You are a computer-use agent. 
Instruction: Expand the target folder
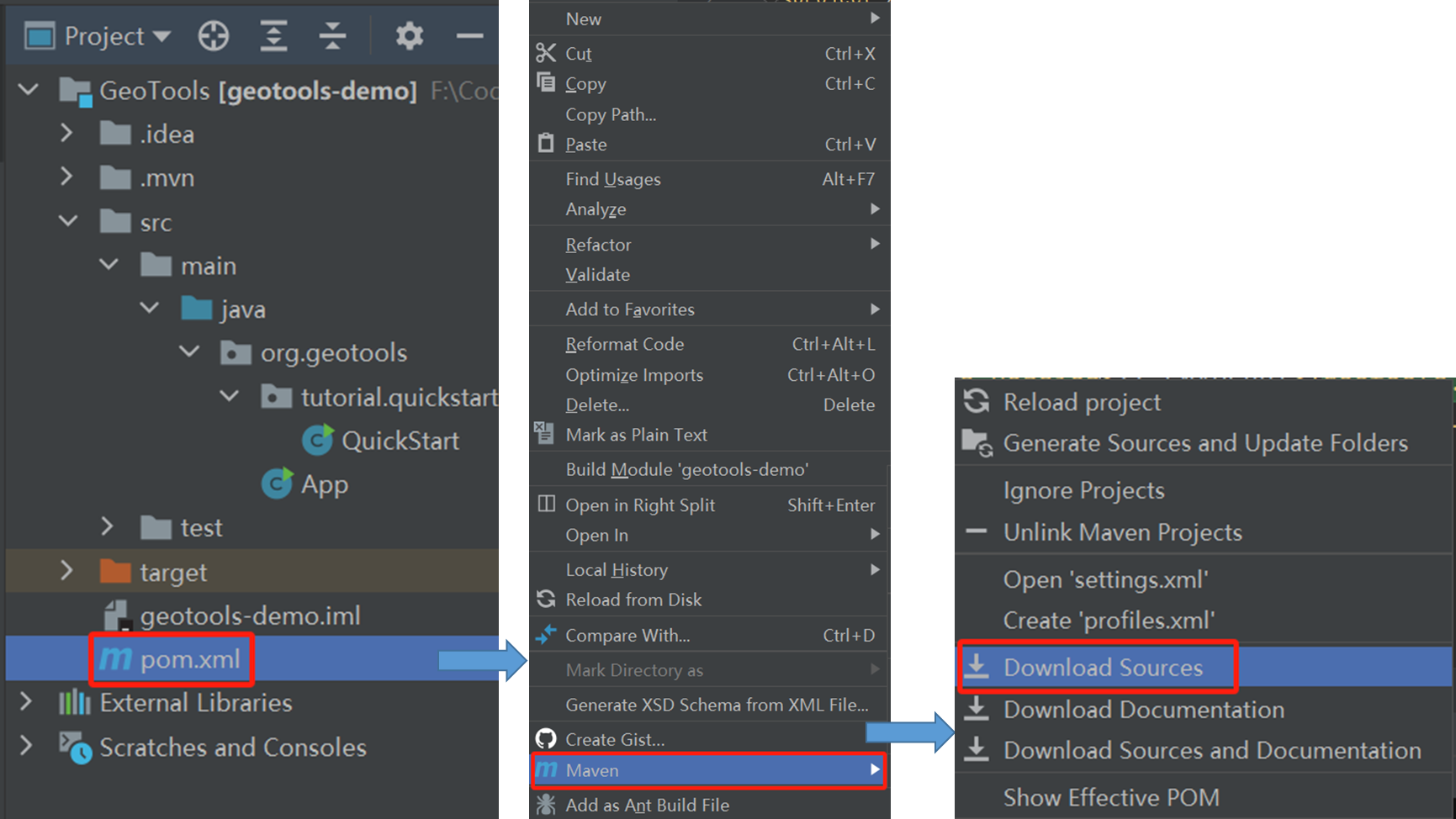click(x=66, y=571)
